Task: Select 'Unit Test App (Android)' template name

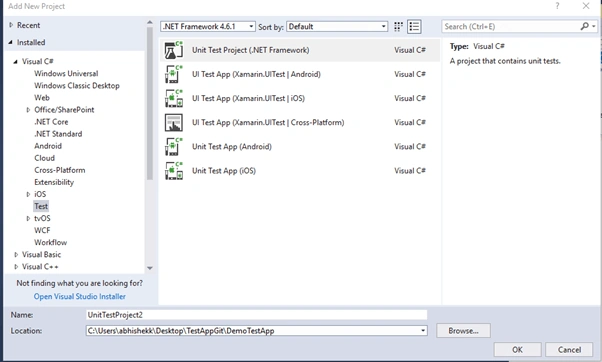Action: click(x=232, y=147)
